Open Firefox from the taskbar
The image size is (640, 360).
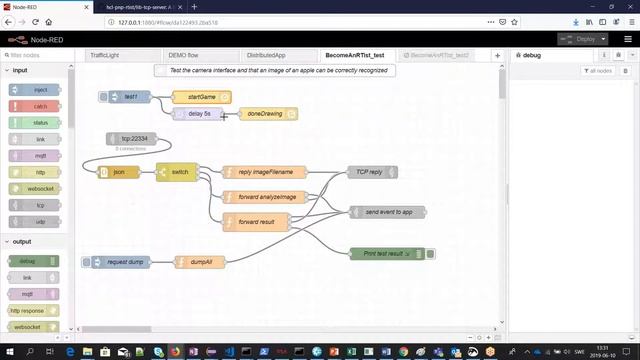coord(175,351)
